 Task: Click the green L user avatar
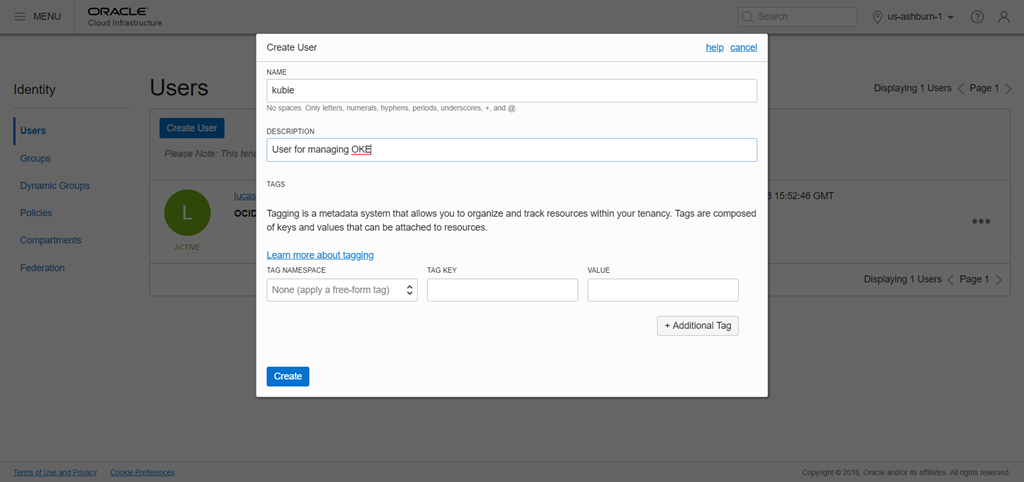coord(187,213)
